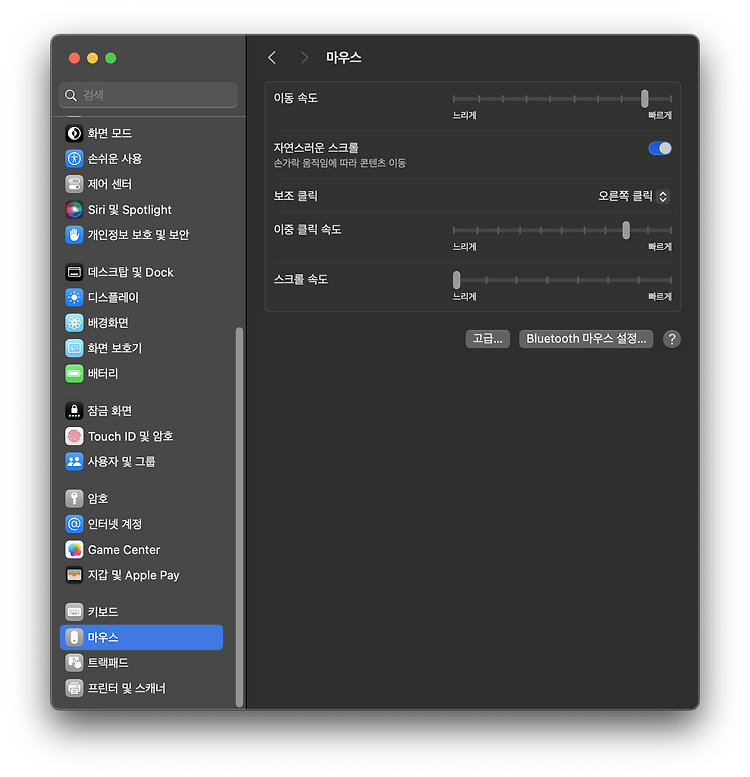
Task: Open 프린터 및 스캐너 printer icon
Action: [74, 688]
